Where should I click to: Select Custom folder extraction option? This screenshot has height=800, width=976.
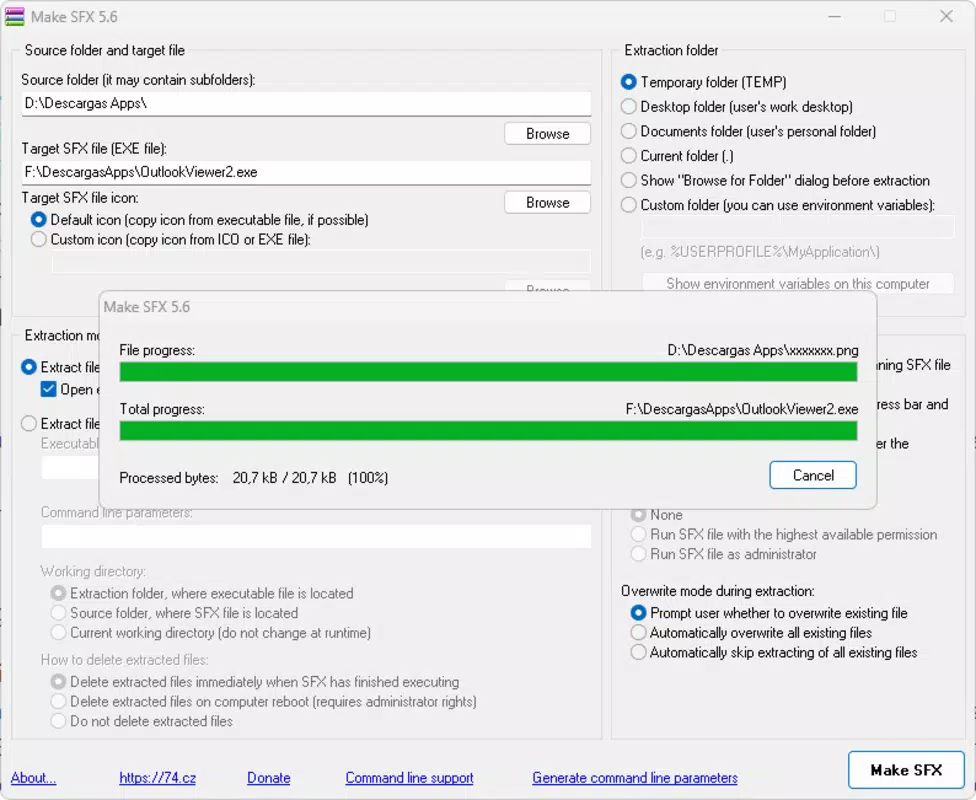coord(777,205)
